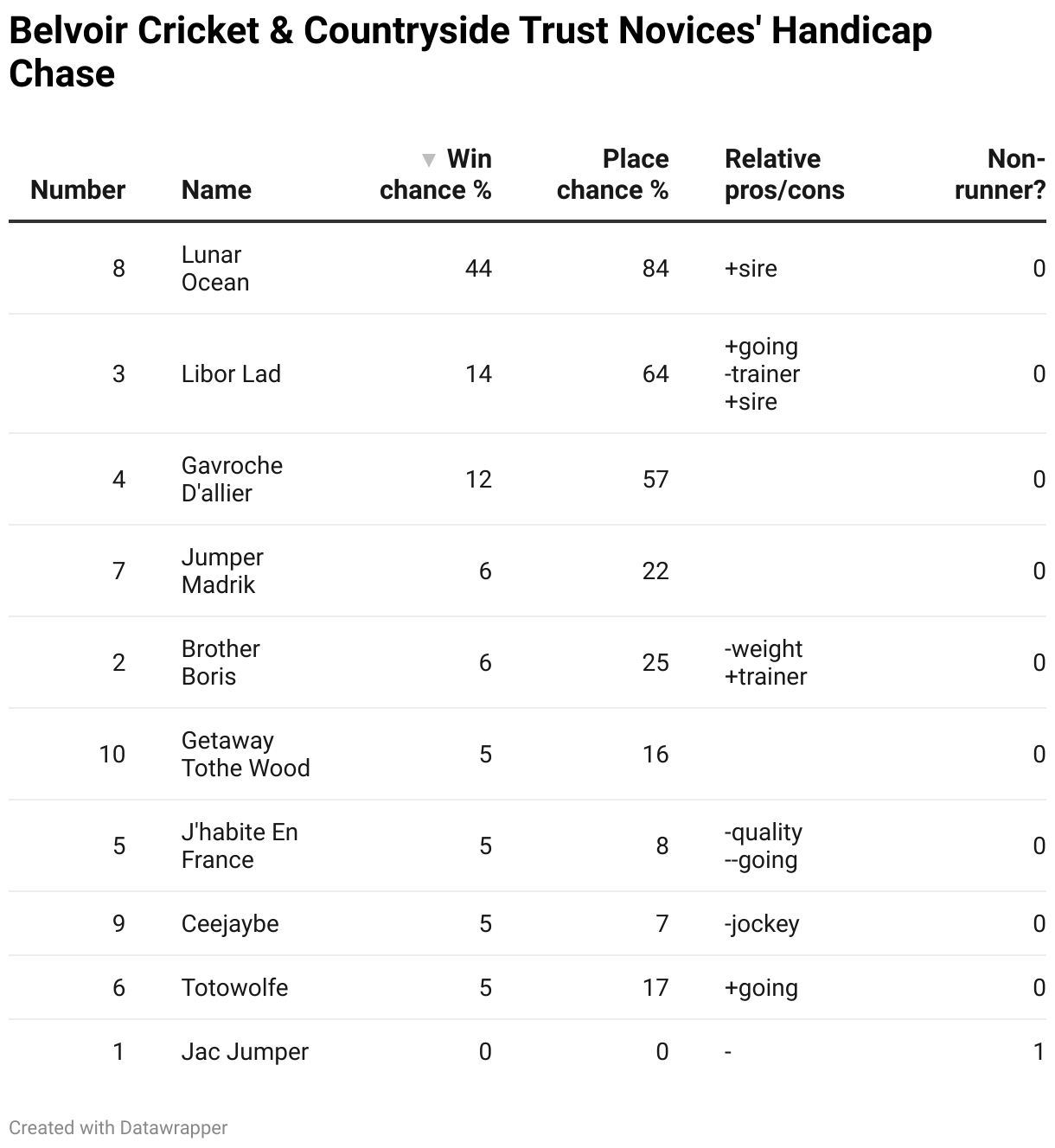Screen dimensions: 1055x1148
Task: Open the Created with Datawrapper link
Action: click(118, 1127)
